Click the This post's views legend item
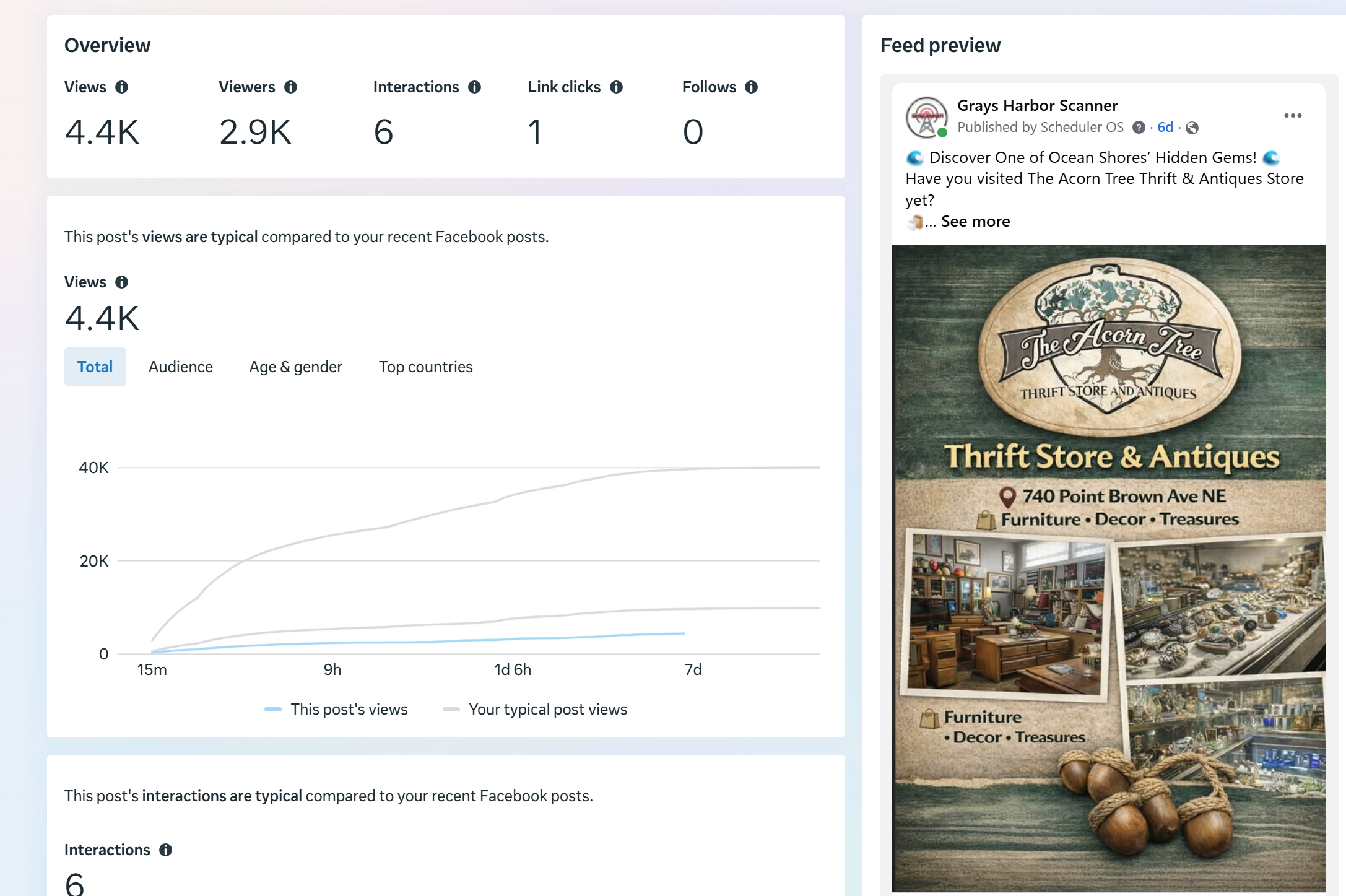The image size is (1346, 896). [336, 710]
